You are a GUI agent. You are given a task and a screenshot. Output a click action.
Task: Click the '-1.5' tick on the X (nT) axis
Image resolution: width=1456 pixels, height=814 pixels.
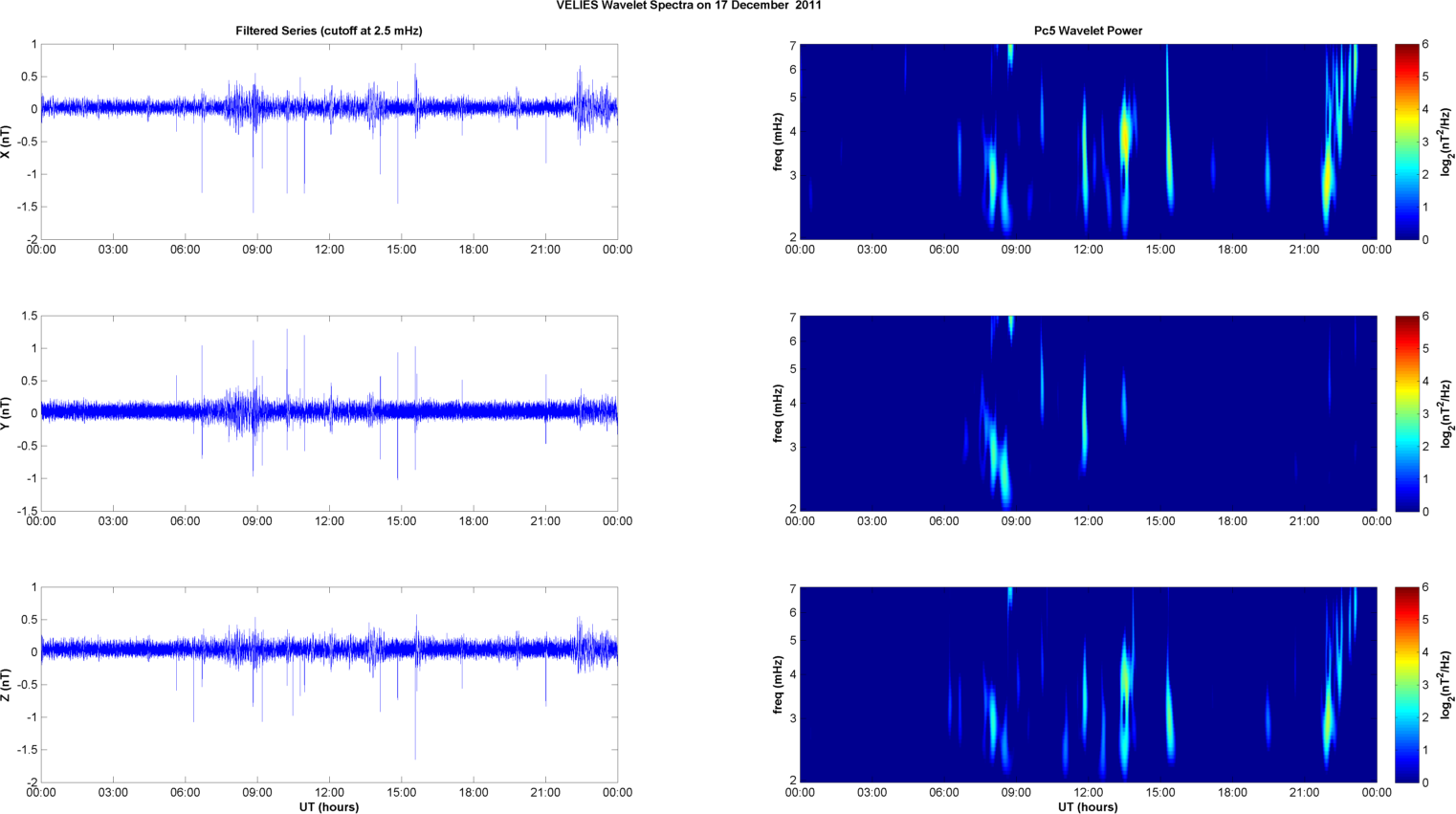(28, 207)
